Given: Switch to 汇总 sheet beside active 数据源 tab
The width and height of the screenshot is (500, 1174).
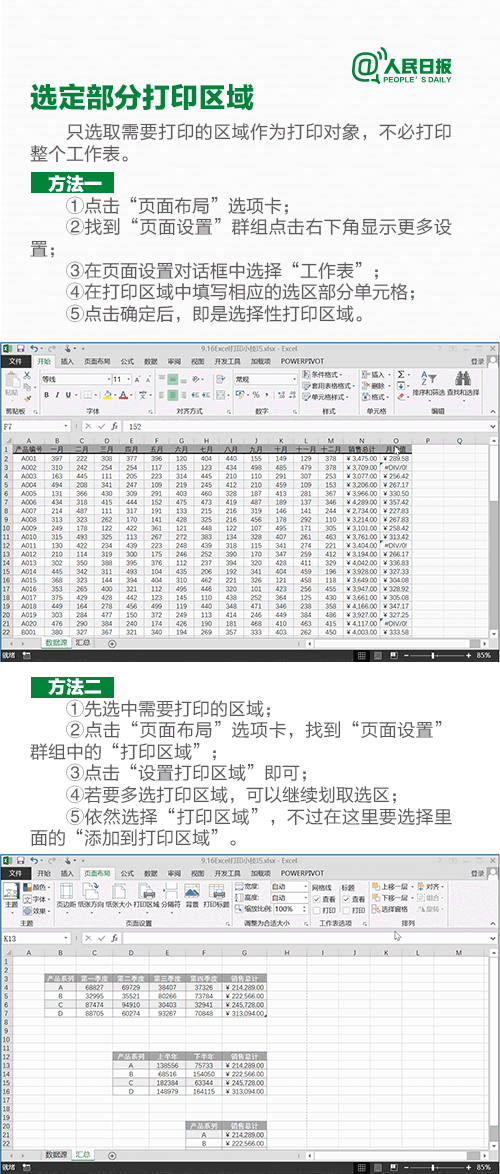Looking at the screenshot, I should pyautogui.click(x=82, y=642).
